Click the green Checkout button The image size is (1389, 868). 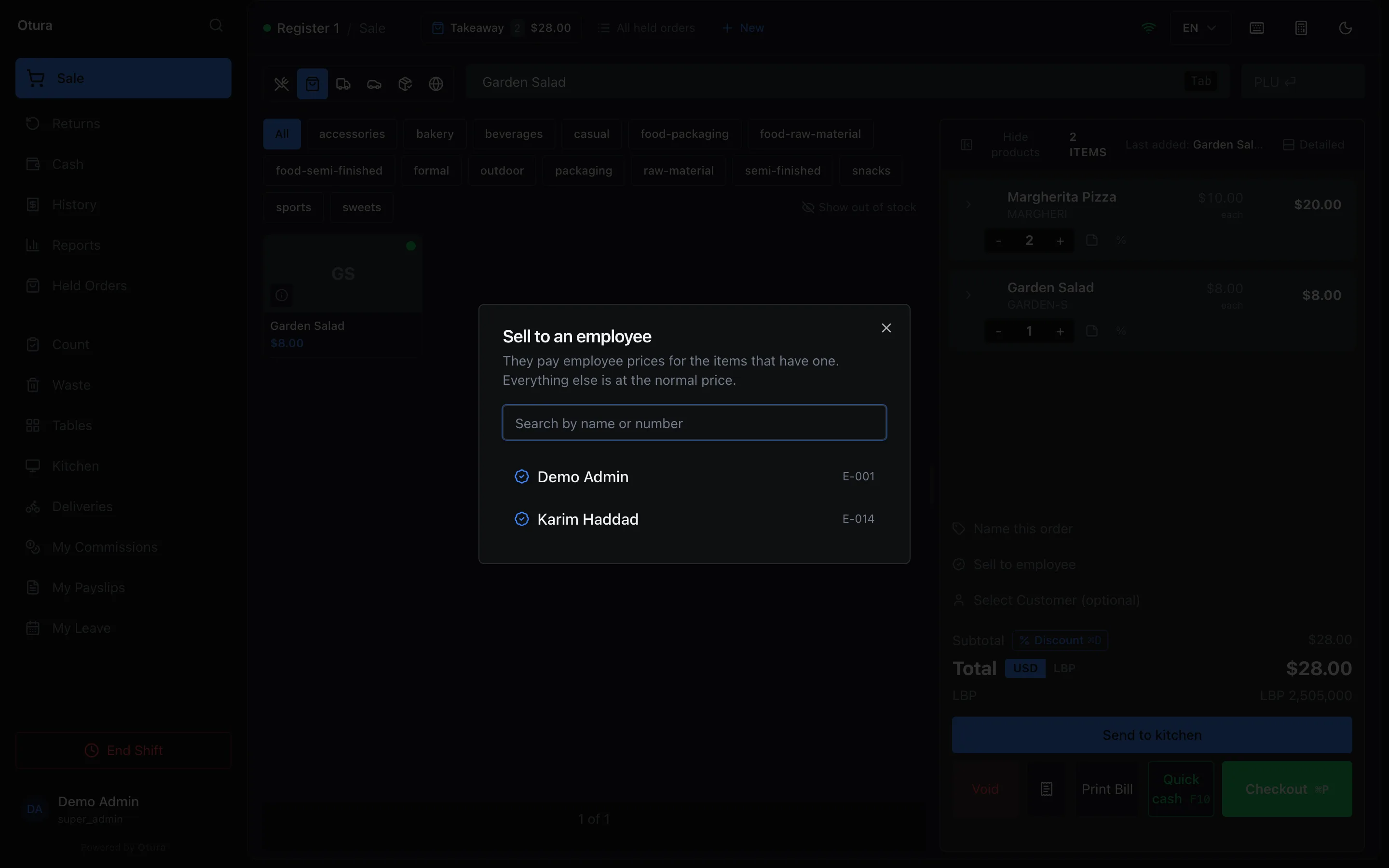(1287, 789)
